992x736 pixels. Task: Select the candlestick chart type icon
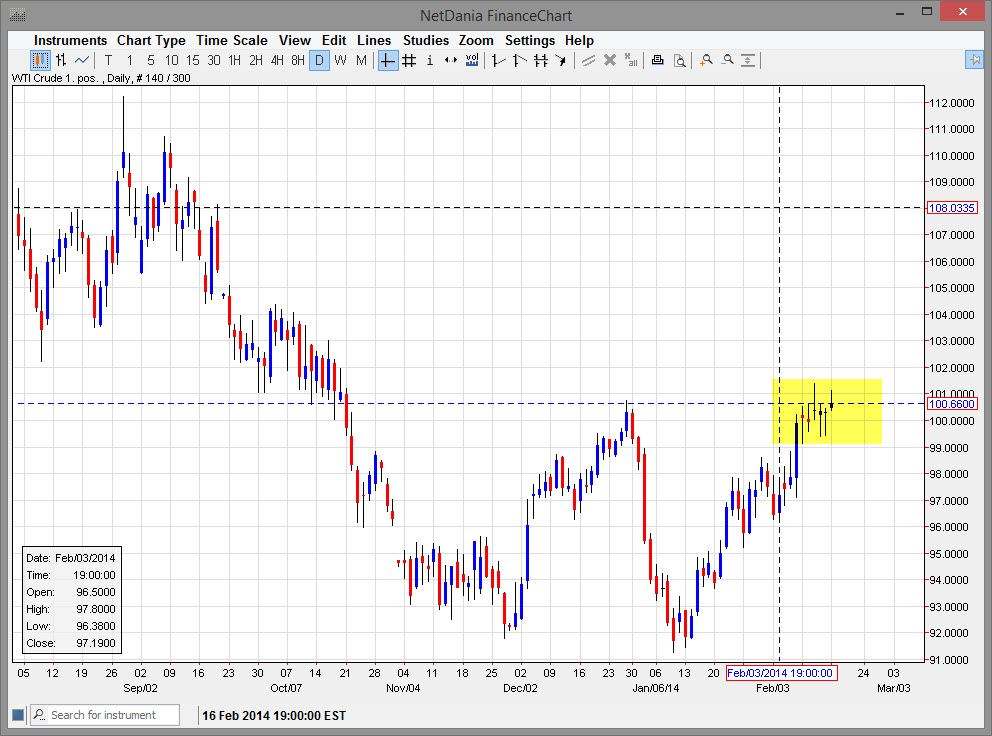pyautogui.click(x=38, y=61)
